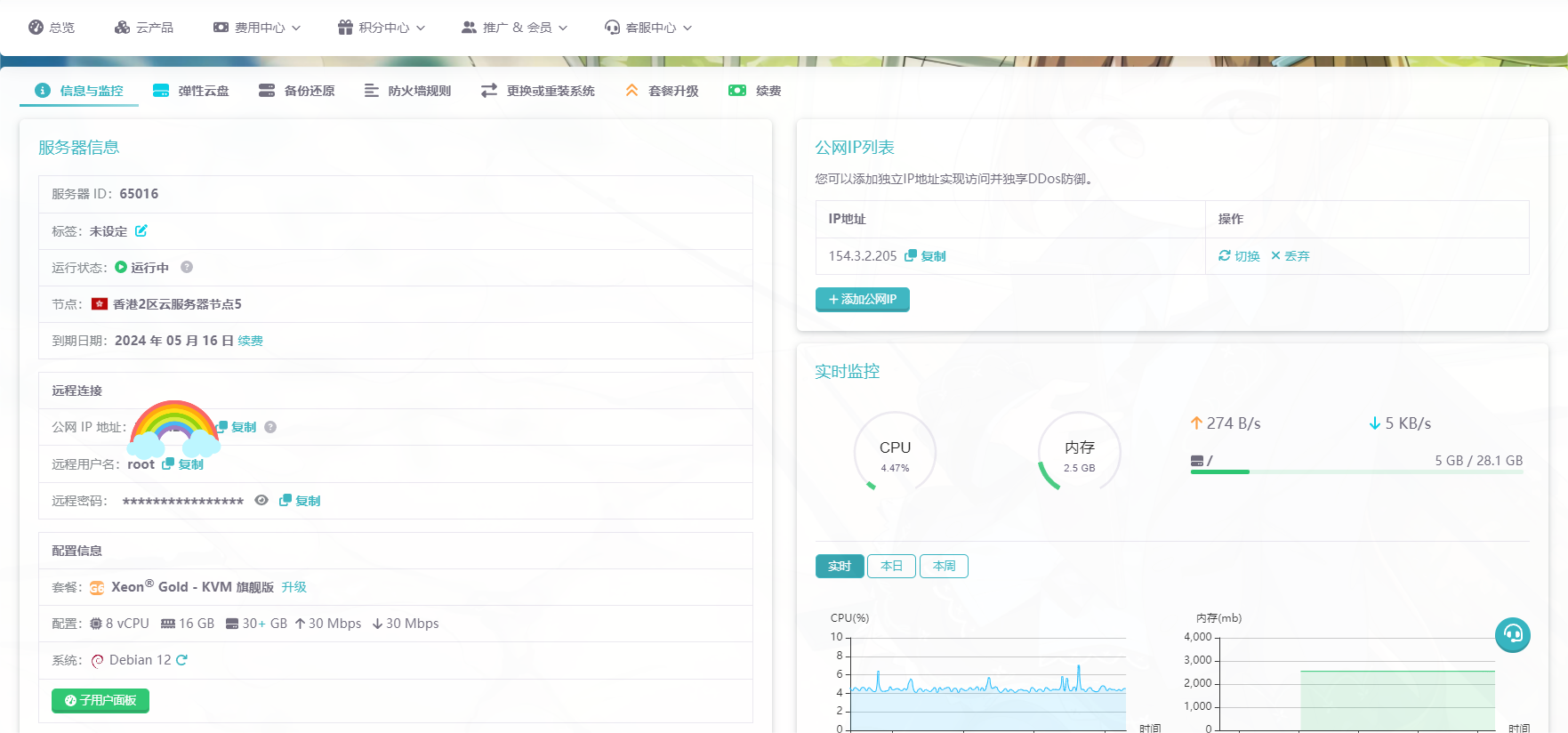Open the 防火墙规则 tab

pyautogui.click(x=408, y=91)
